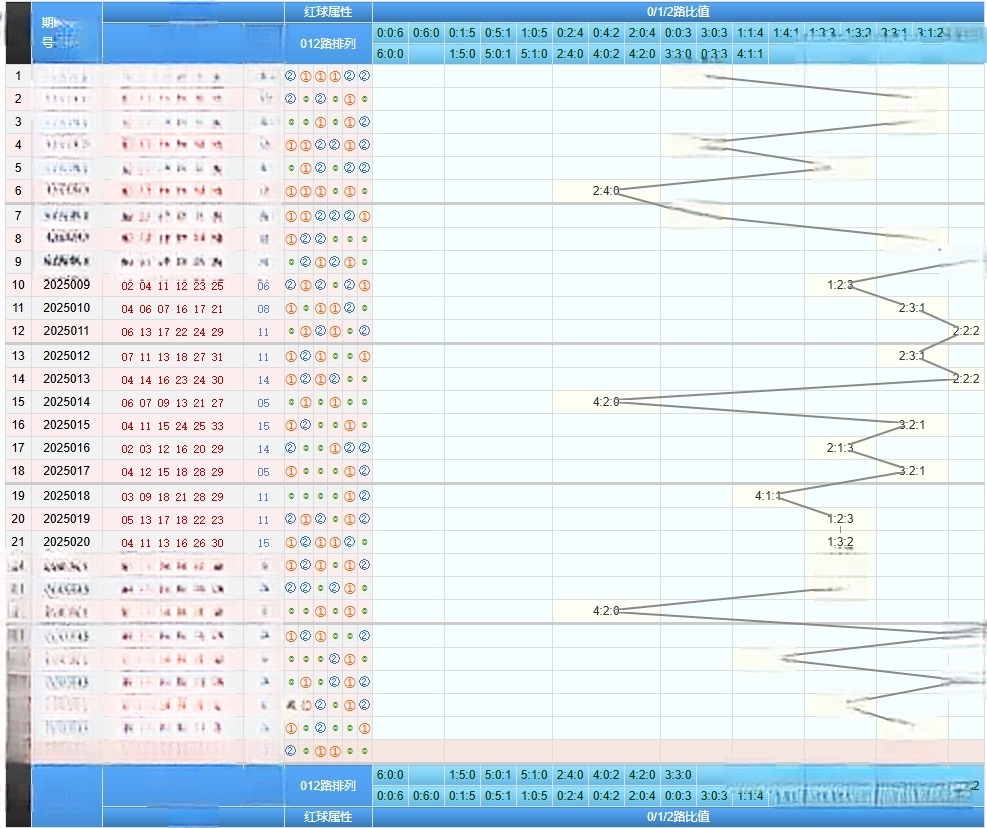The width and height of the screenshot is (987, 828).
Task: Click red numbers 07 11 13 18 27 31
Action: [x=172, y=357]
